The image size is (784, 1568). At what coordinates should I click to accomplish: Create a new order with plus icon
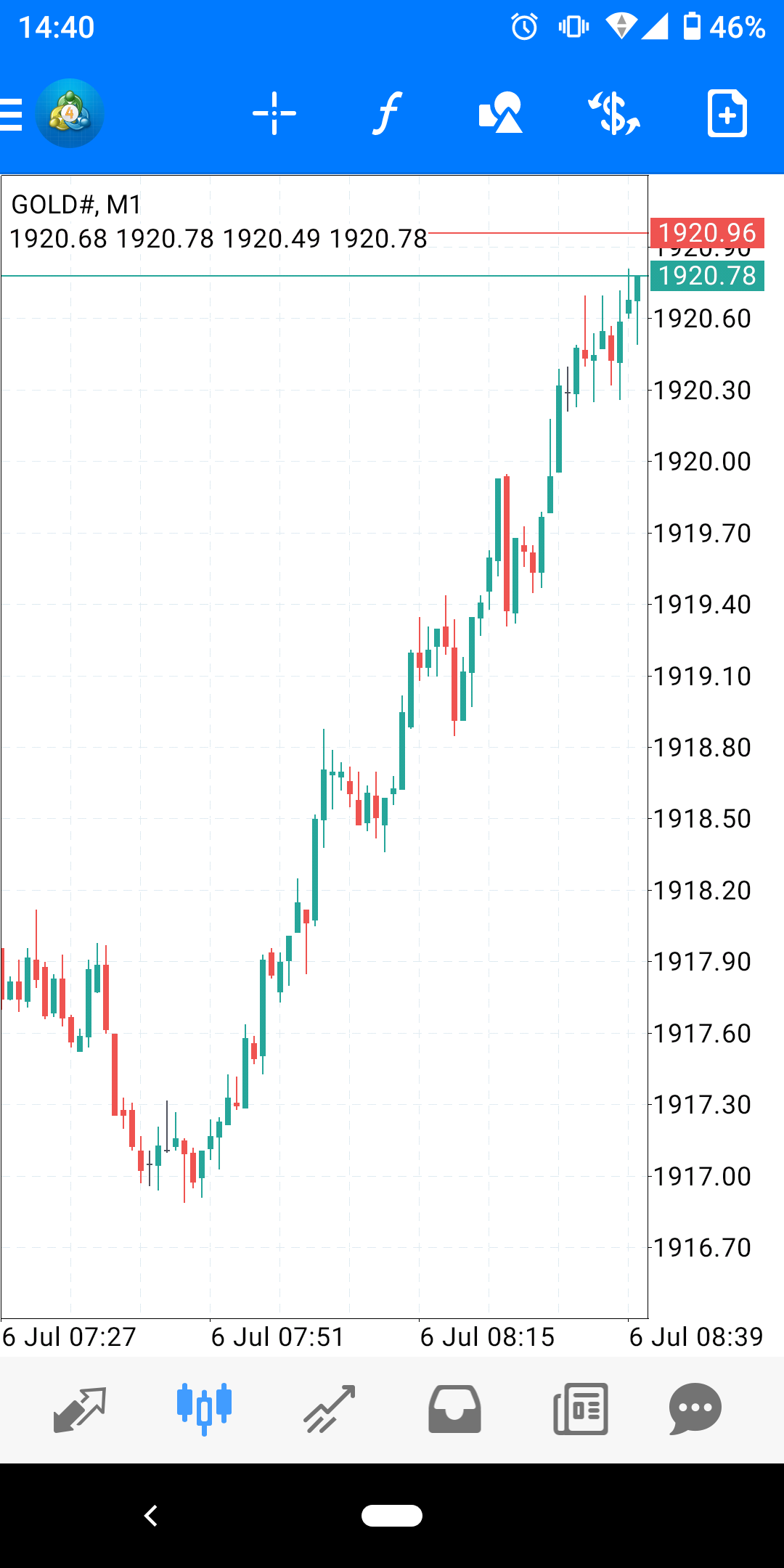click(x=727, y=114)
